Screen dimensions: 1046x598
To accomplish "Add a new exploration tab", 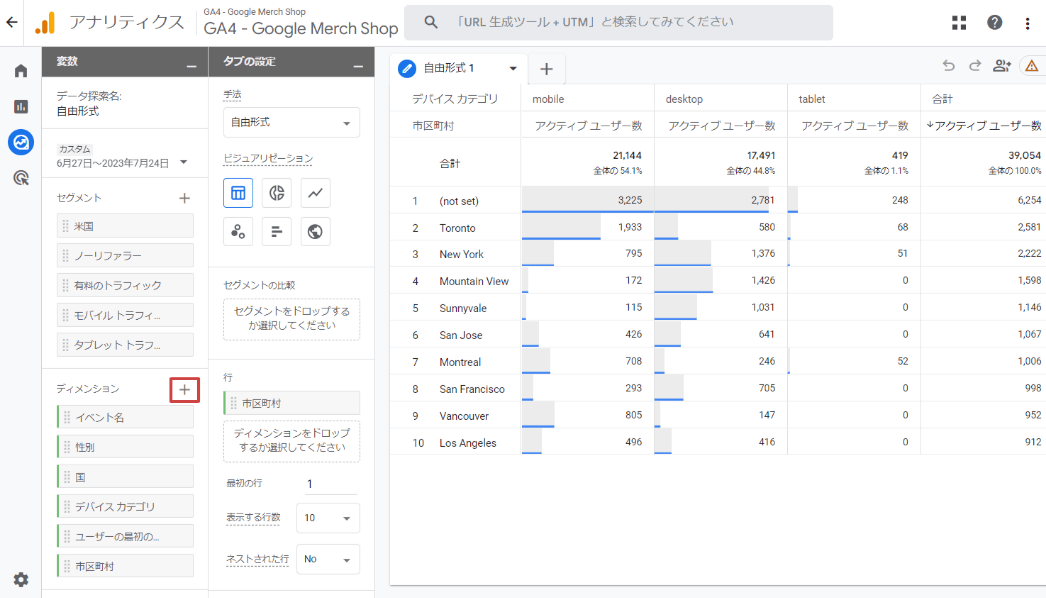I will click(x=546, y=69).
